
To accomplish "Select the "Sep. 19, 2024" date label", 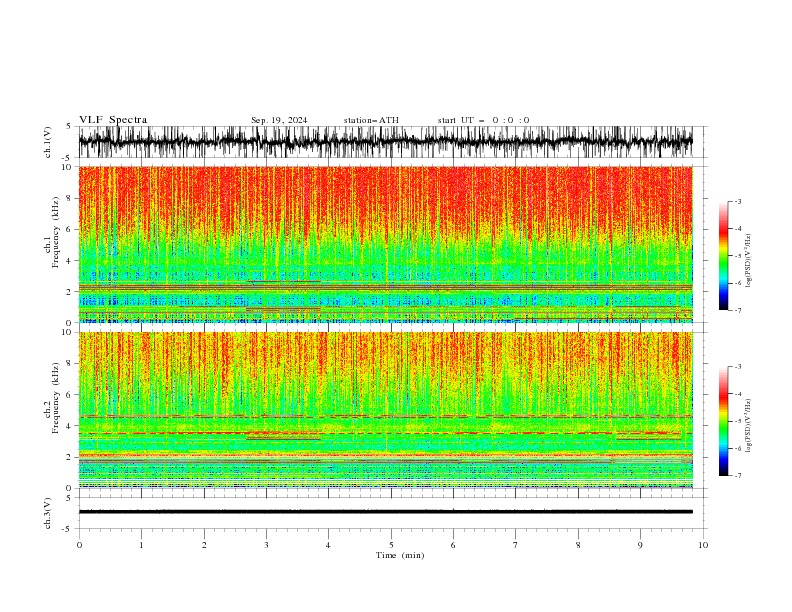I will [x=279, y=120].
